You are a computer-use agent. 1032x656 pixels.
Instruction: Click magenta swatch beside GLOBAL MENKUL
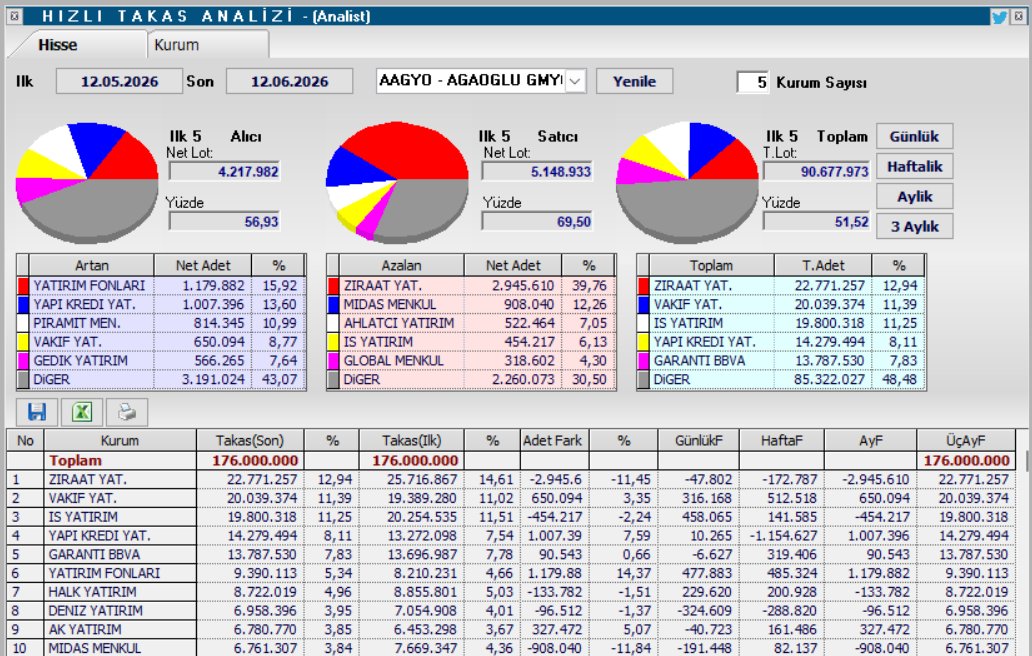click(x=333, y=361)
